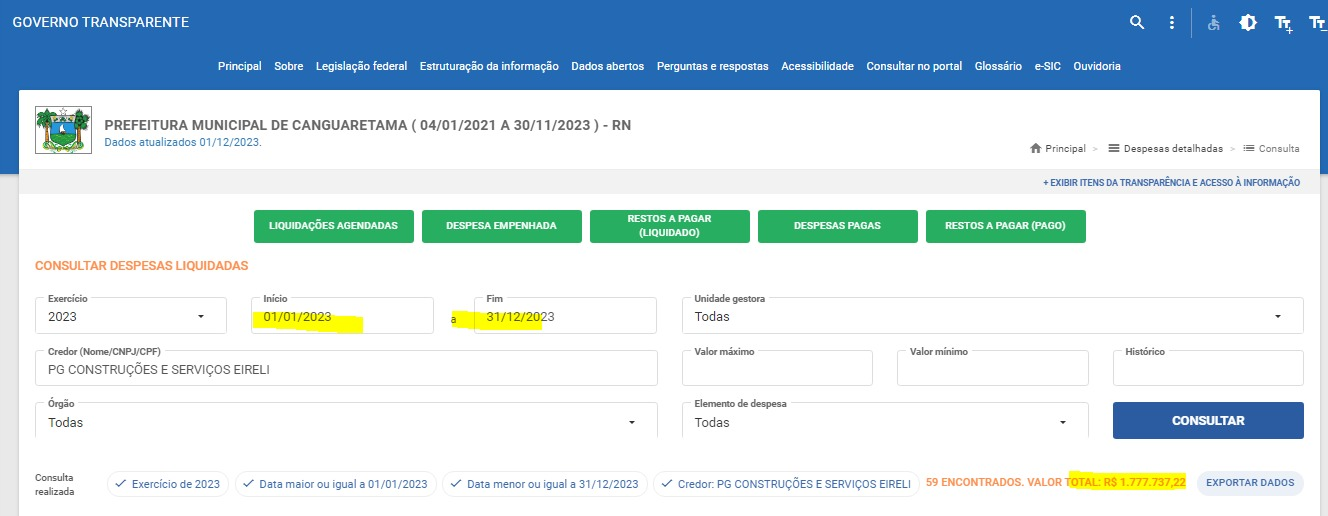Screen dimensions: 1328x516
Task: Click the Início date field
Action: [343, 315]
